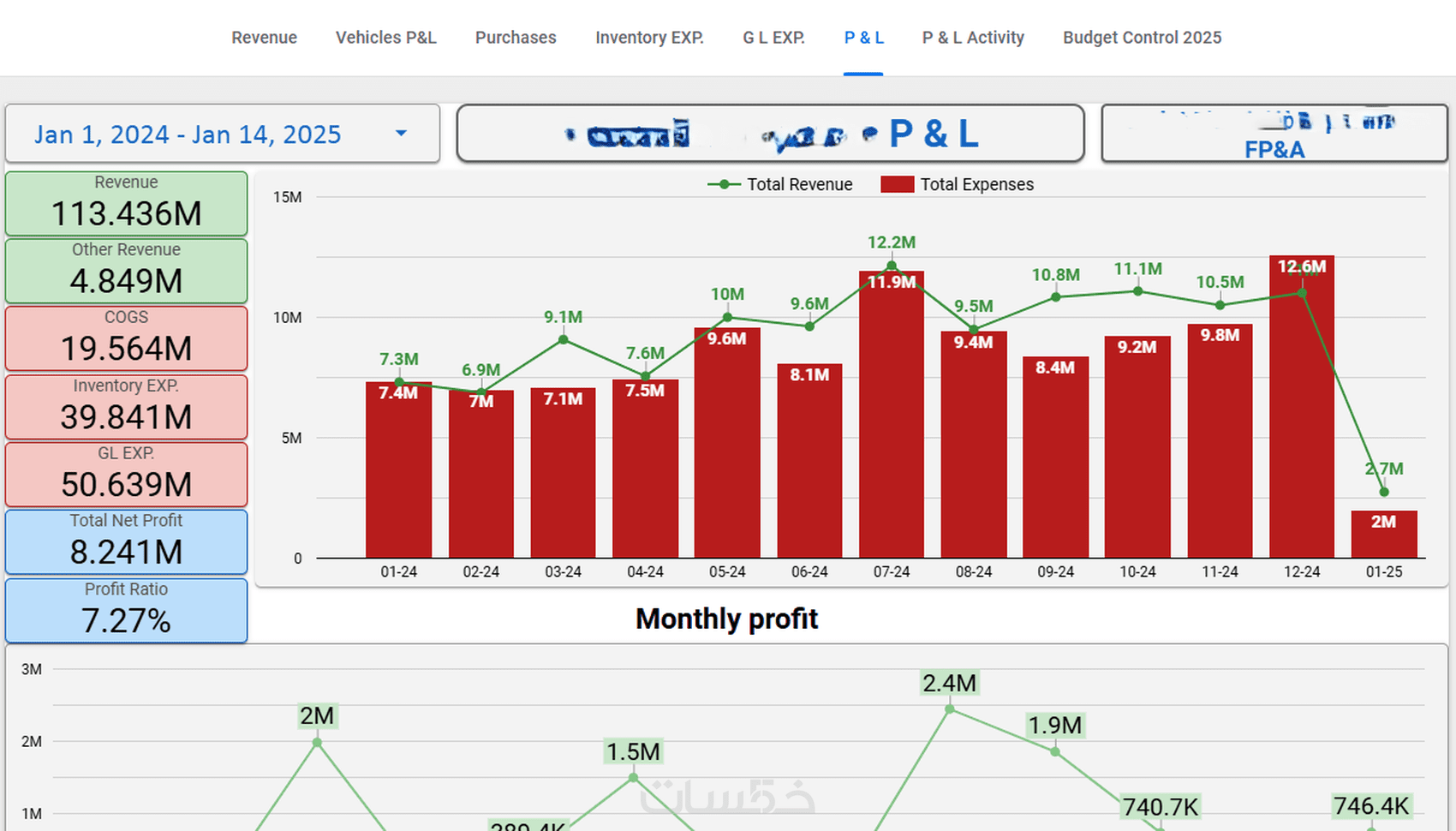Open the Revenue tab
This screenshot has height=831, width=1456.
click(x=264, y=38)
